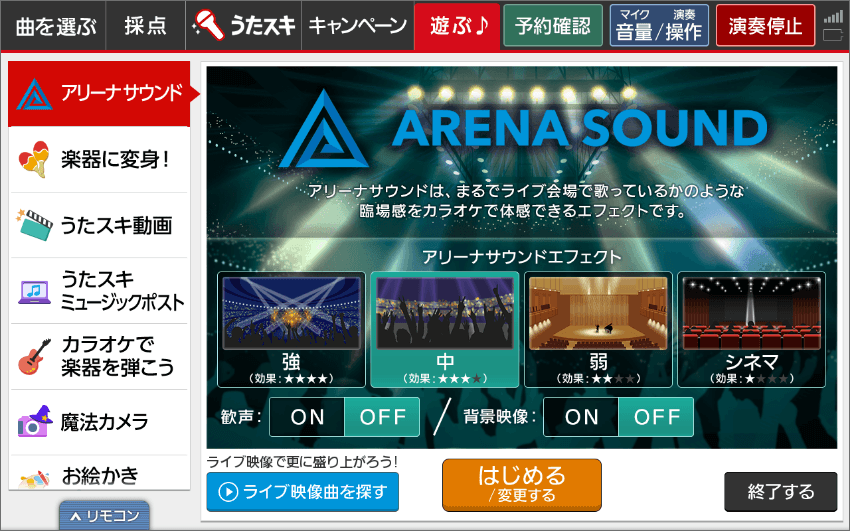Click the はじめる/変更する button
Screen dimensions: 850x531
(x=521, y=484)
